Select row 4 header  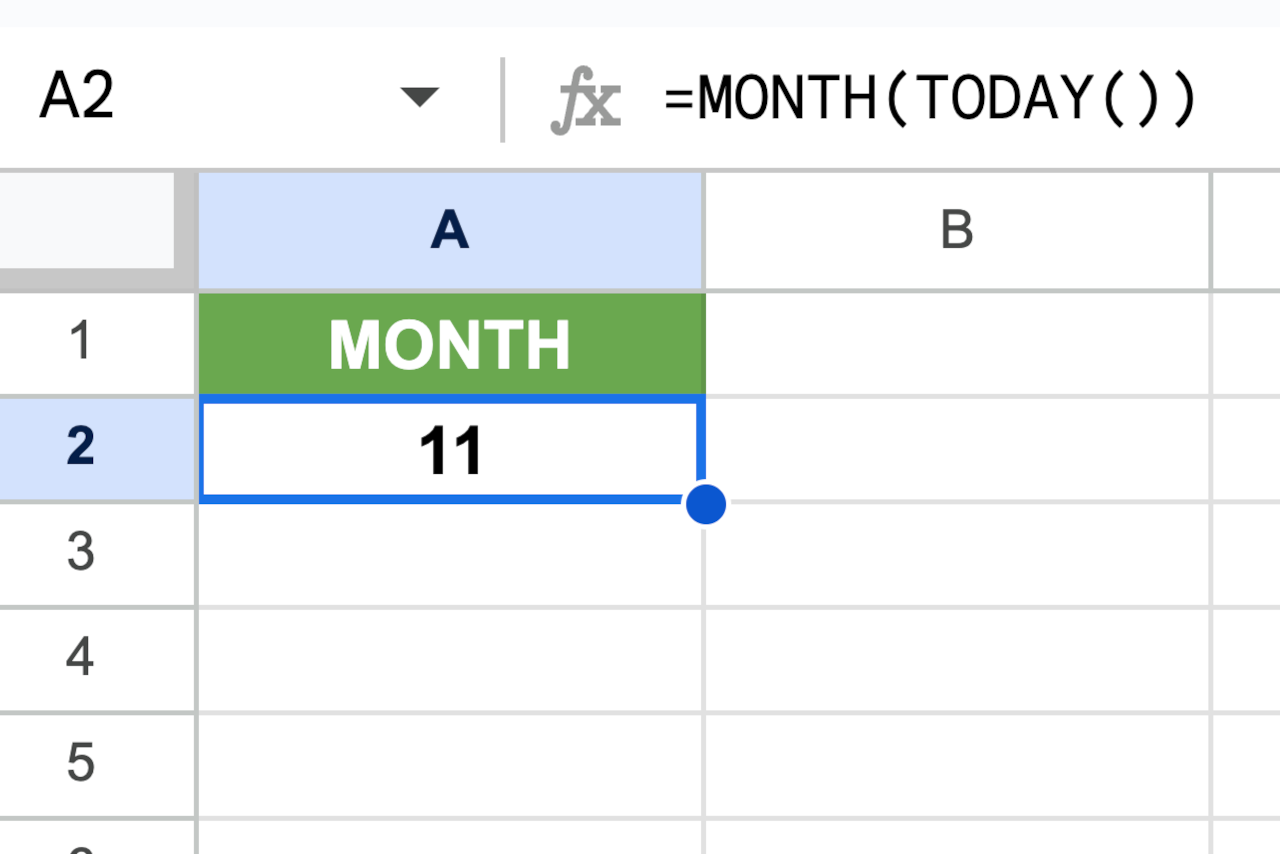(x=97, y=659)
